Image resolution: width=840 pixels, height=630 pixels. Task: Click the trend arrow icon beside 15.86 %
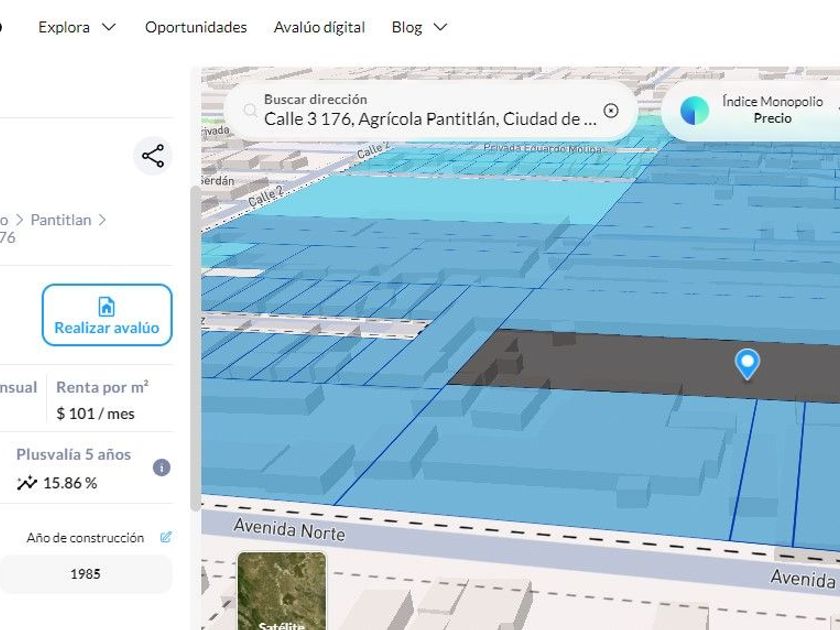(27, 483)
